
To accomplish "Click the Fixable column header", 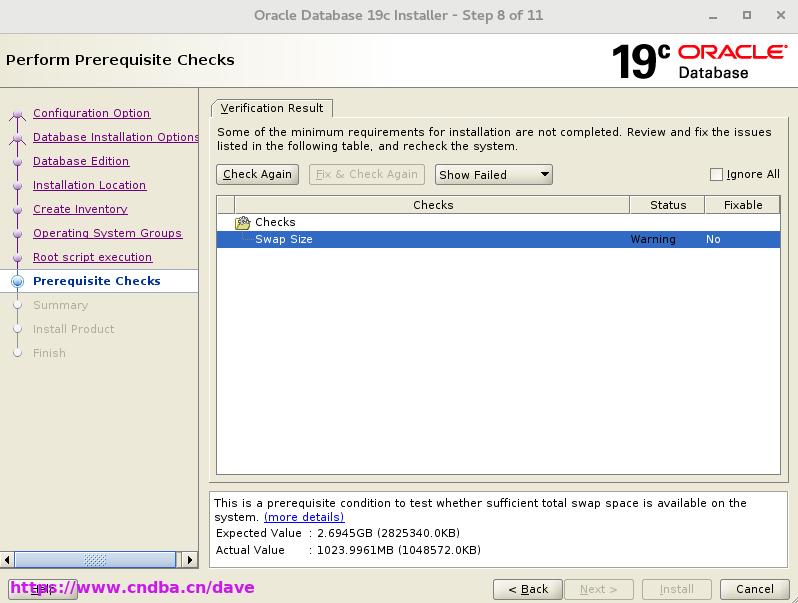I will coord(743,205).
